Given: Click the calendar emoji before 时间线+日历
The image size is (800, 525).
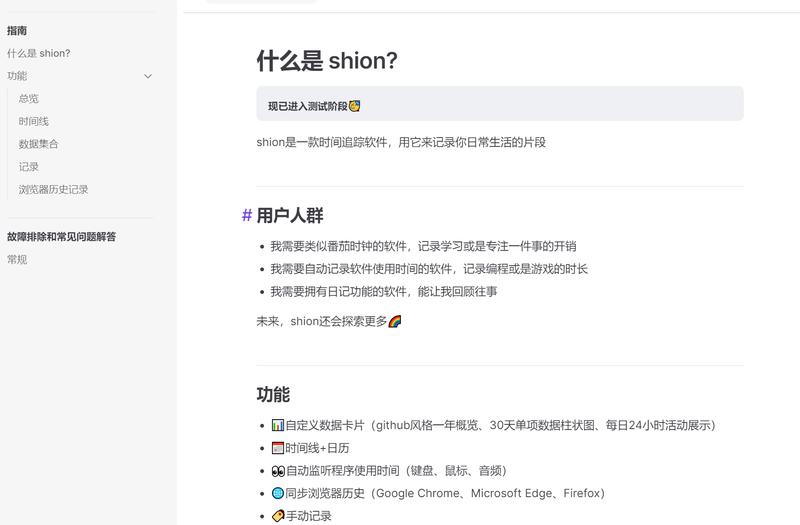Looking at the screenshot, I should click(278, 448).
